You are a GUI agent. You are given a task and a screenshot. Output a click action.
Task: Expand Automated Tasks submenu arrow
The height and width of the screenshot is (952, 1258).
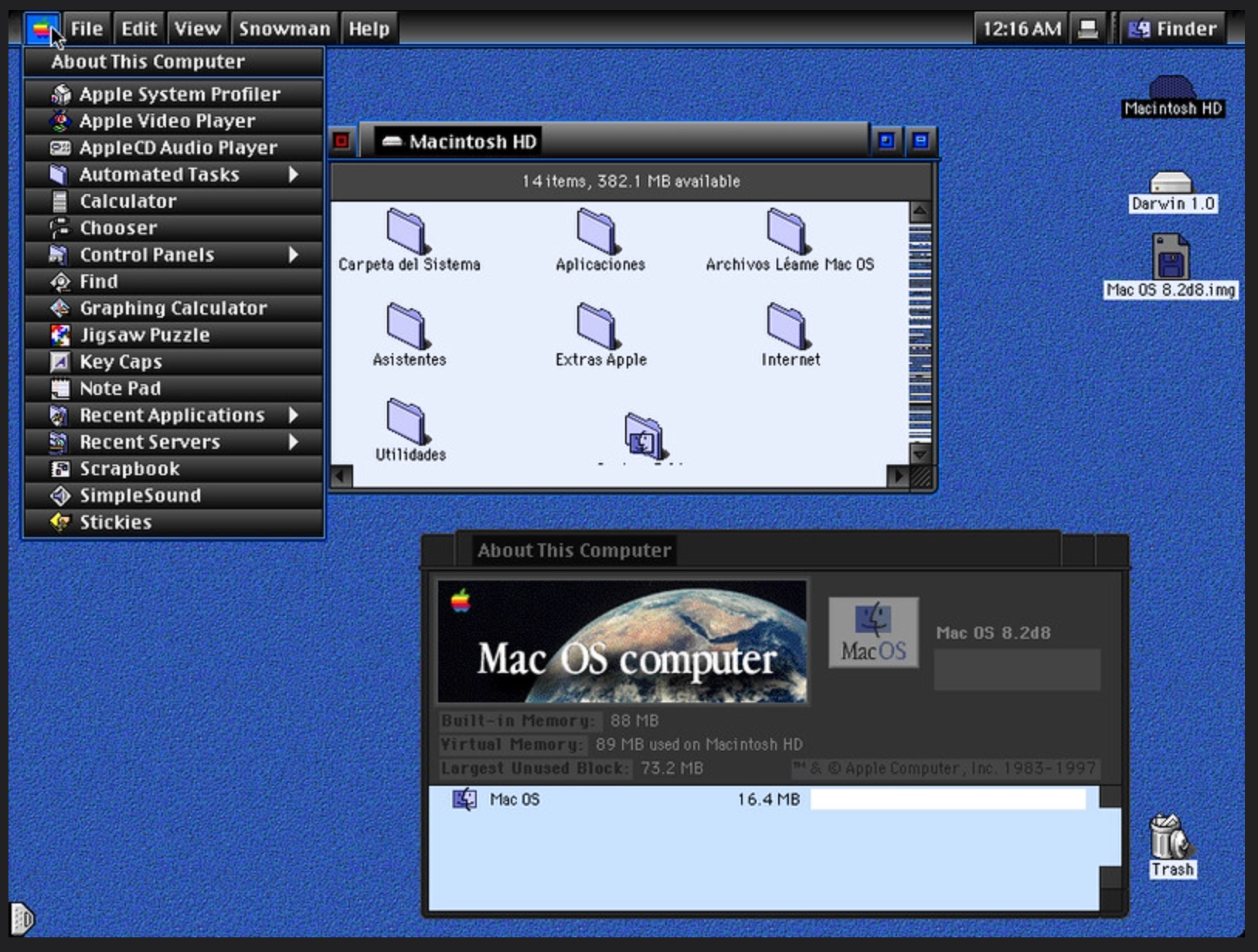click(x=294, y=175)
